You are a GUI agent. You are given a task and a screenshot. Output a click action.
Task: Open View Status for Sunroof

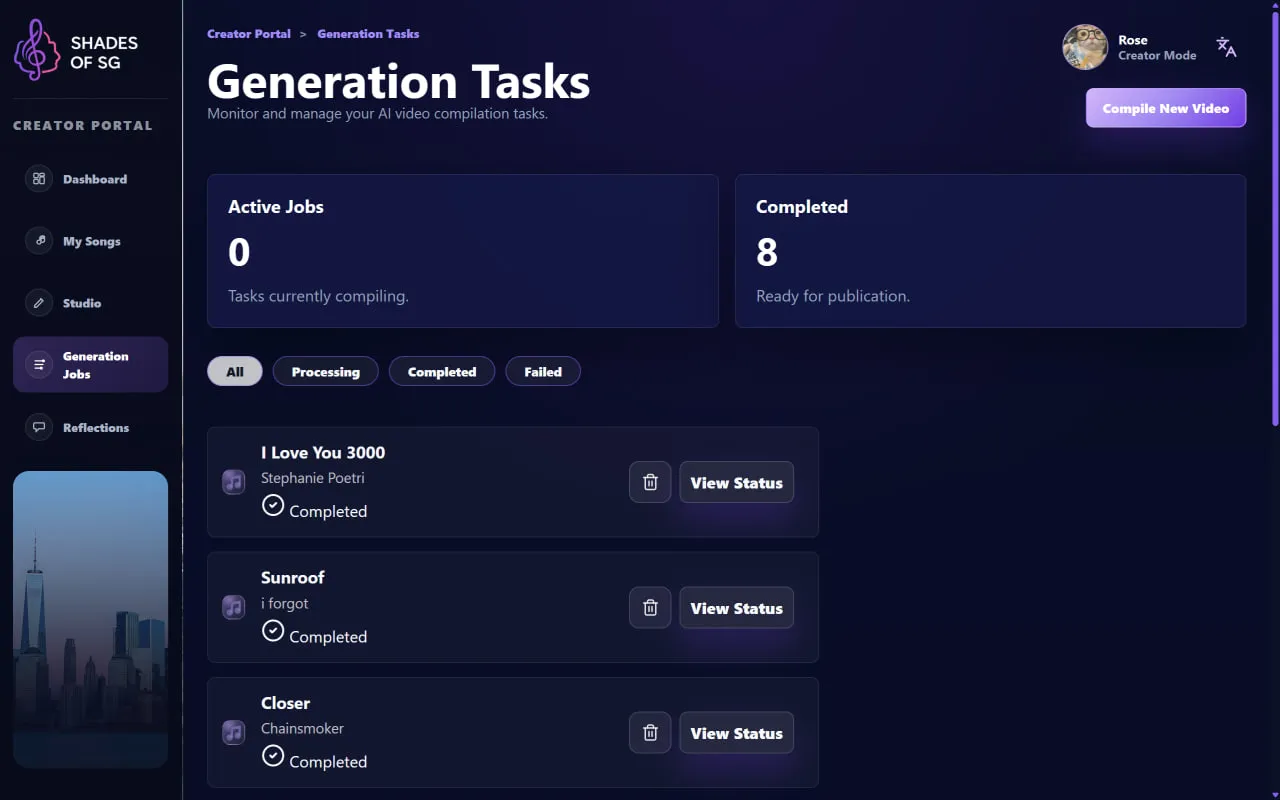pyautogui.click(x=737, y=607)
